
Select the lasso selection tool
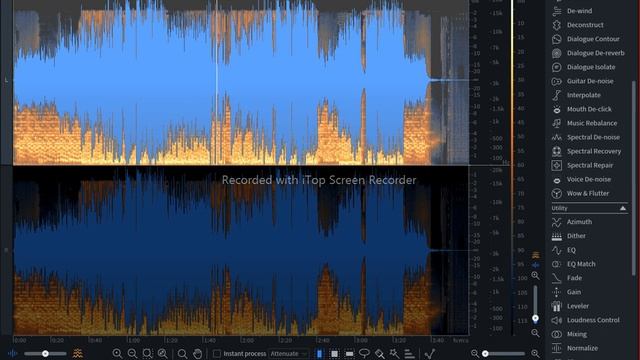point(364,353)
